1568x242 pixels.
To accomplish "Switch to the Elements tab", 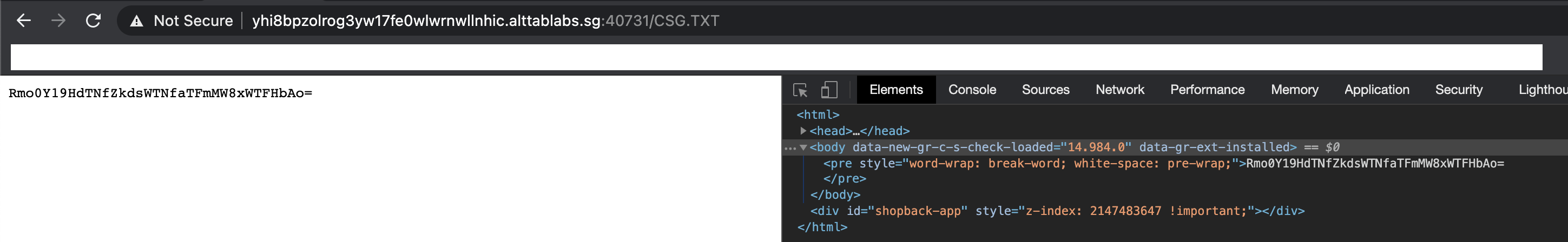I will (x=896, y=90).
